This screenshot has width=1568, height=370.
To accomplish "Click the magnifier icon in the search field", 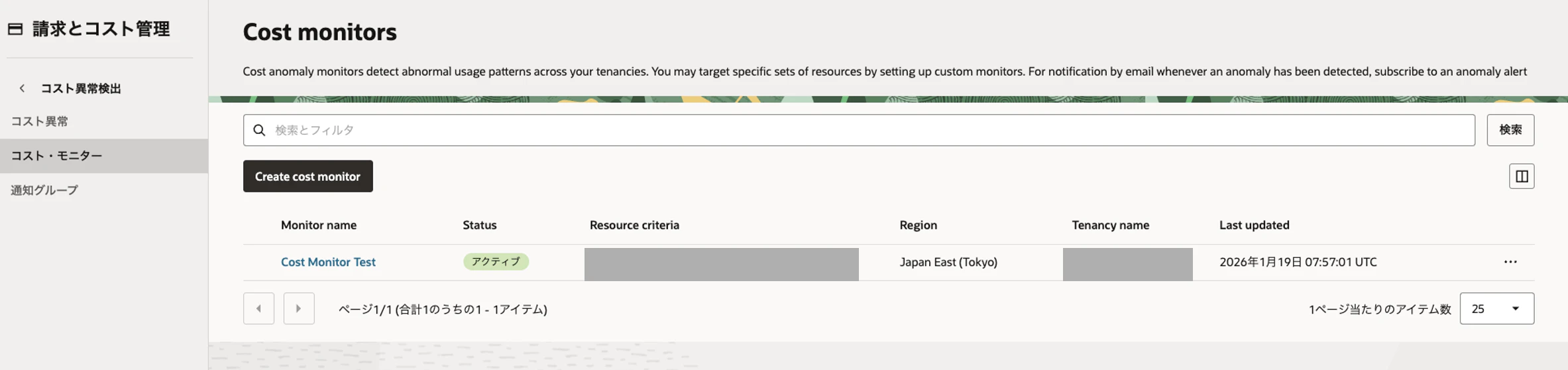I will (259, 130).
